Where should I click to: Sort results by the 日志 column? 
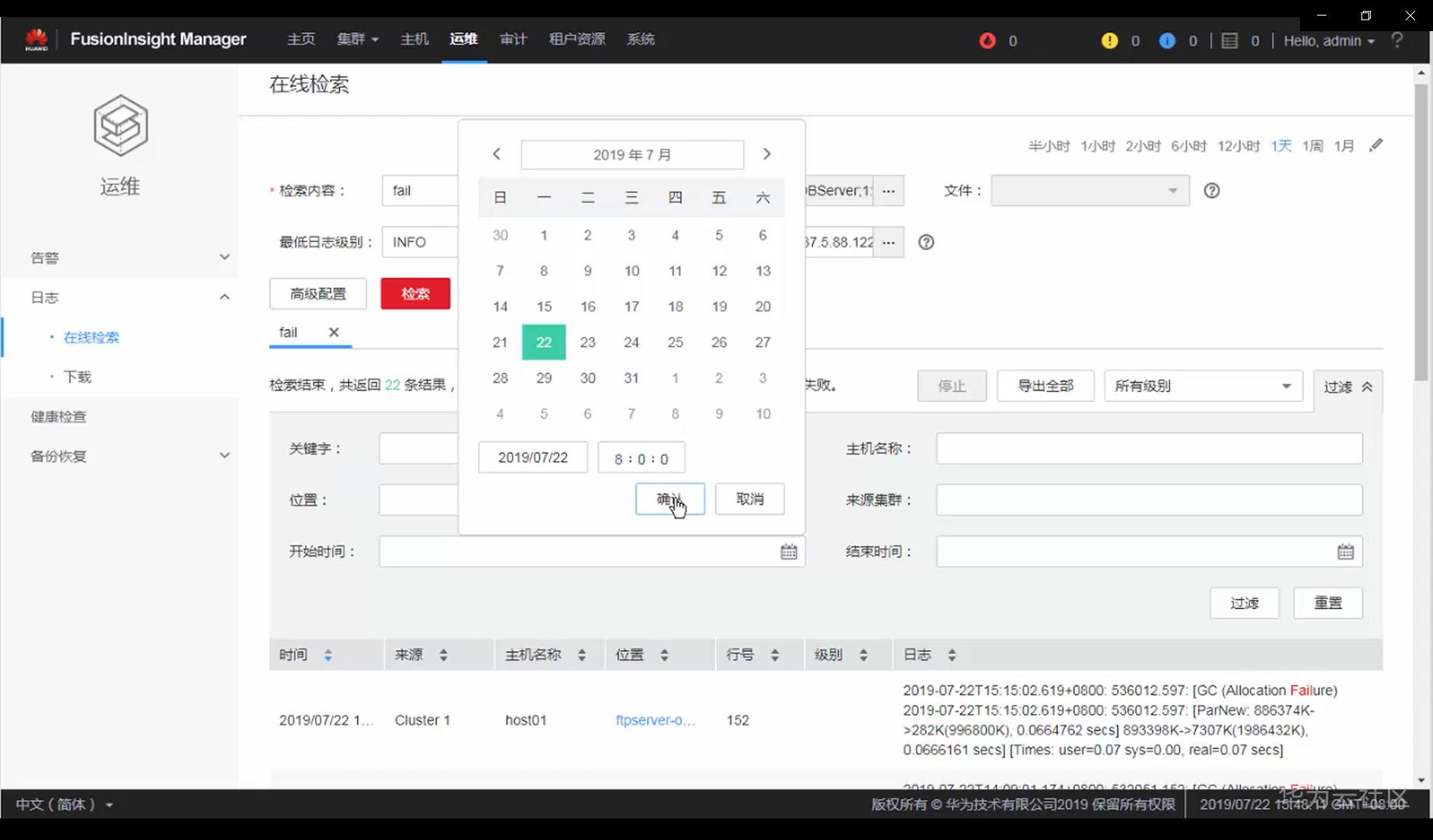click(952, 655)
